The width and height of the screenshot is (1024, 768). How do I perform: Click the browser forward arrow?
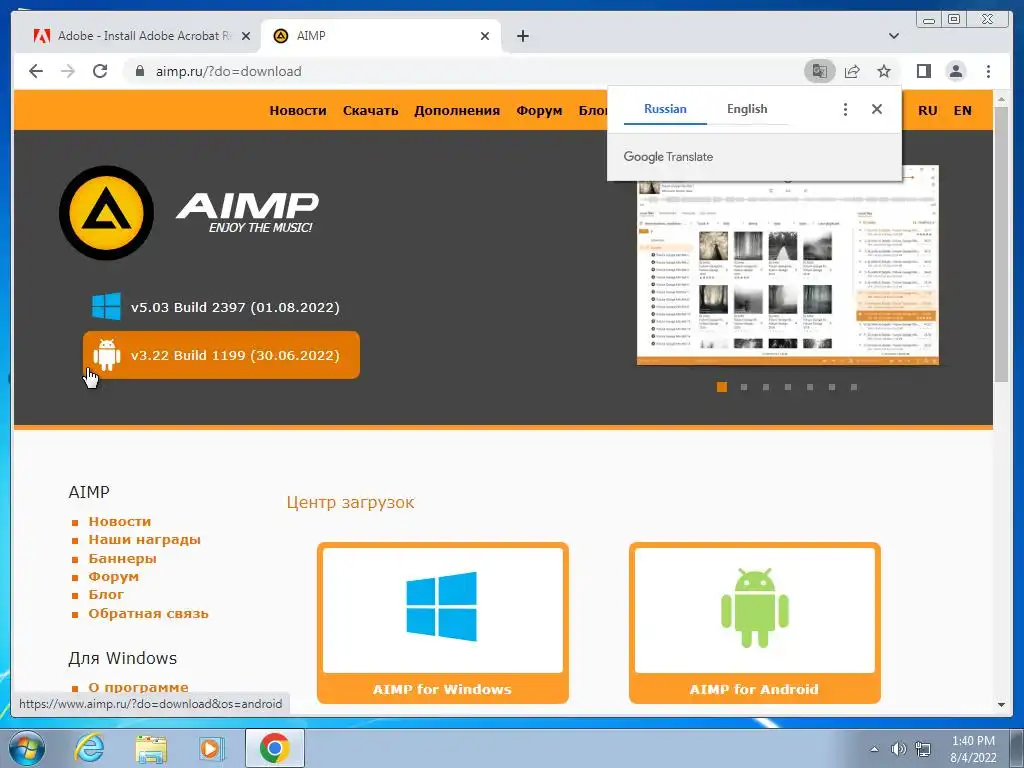(x=68, y=71)
